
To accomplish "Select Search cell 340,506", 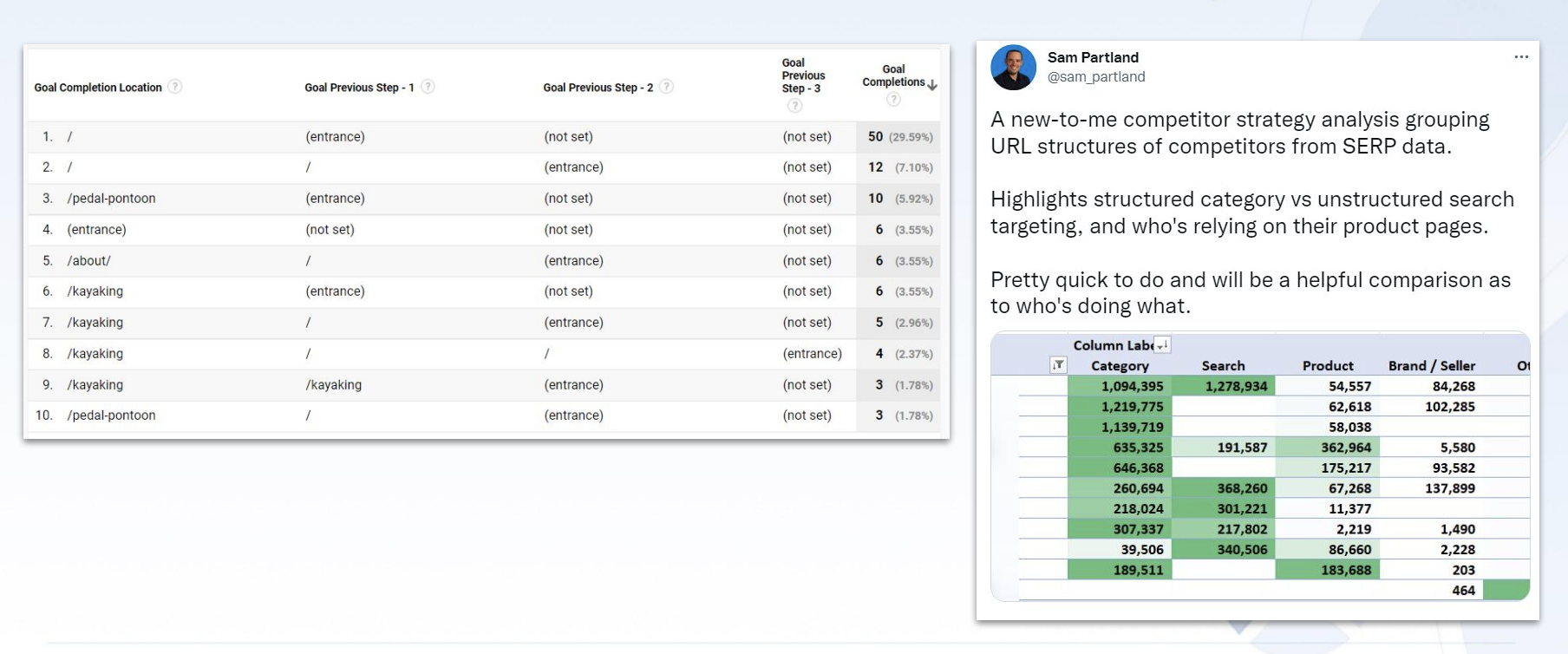I will coord(1224,550).
